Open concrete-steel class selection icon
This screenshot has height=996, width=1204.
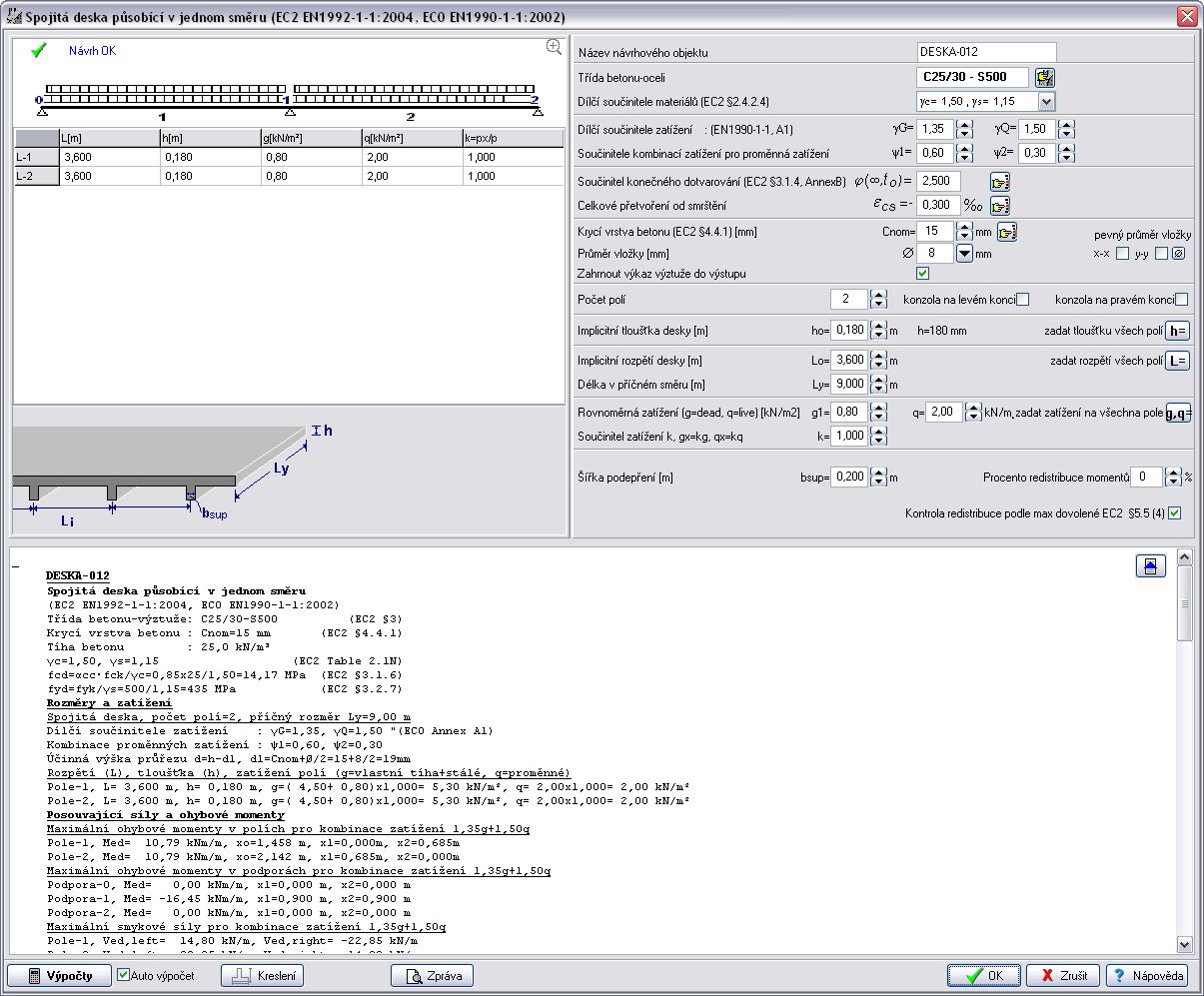click(1045, 77)
